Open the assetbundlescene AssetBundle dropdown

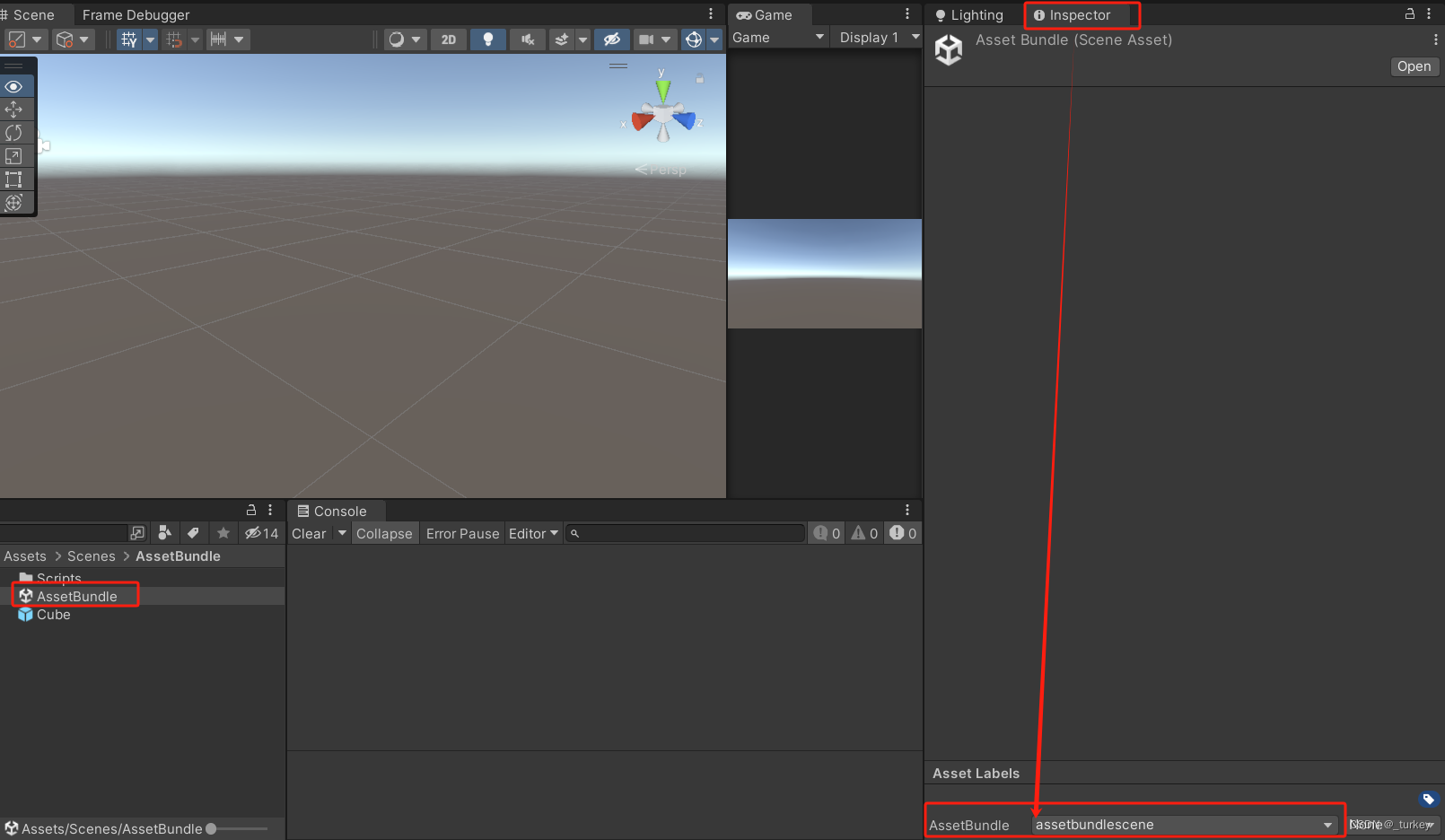coord(1185,824)
